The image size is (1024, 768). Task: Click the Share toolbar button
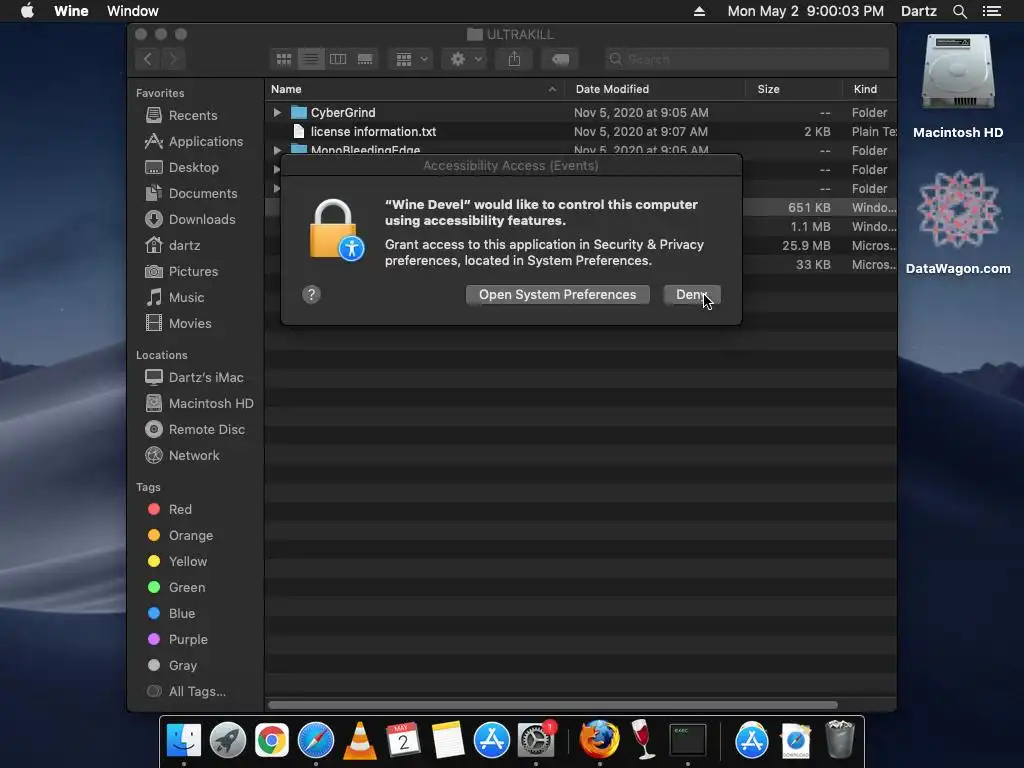[515, 59]
